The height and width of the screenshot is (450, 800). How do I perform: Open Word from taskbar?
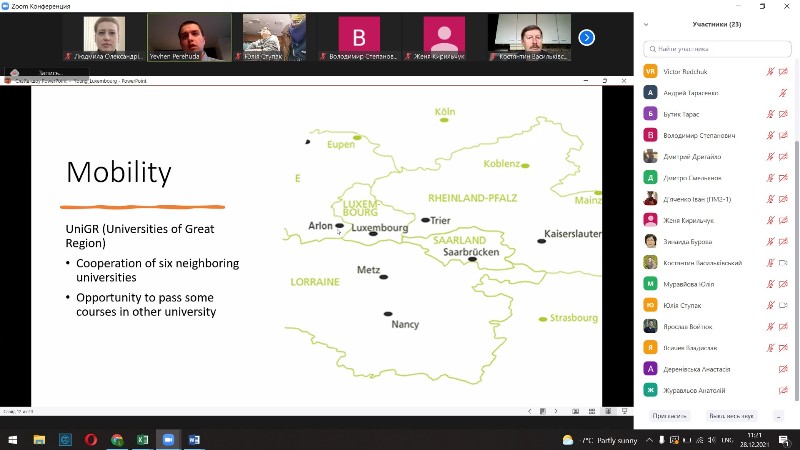click(x=194, y=439)
